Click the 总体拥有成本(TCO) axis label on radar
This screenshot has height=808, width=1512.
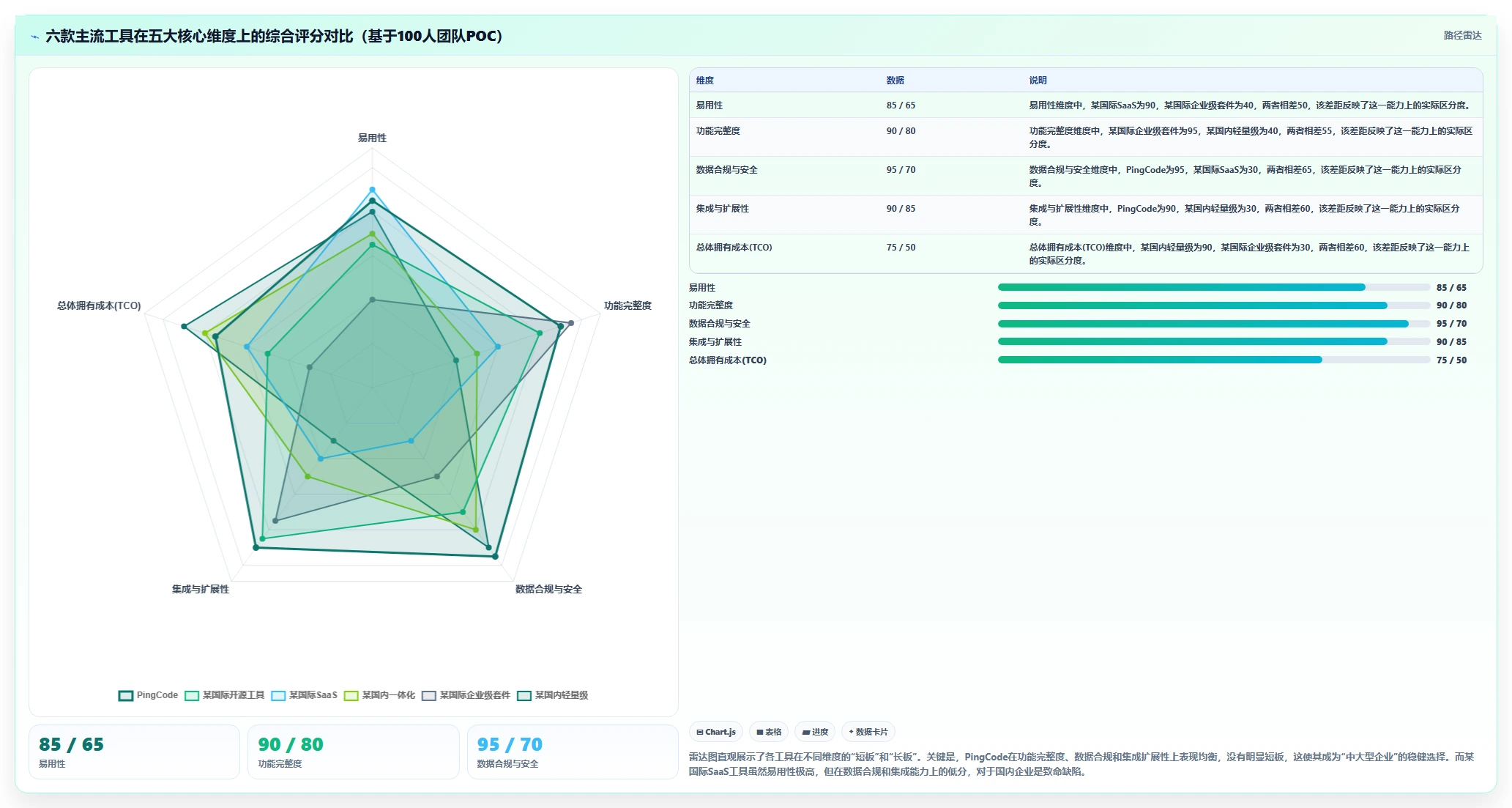click(99, 305)
